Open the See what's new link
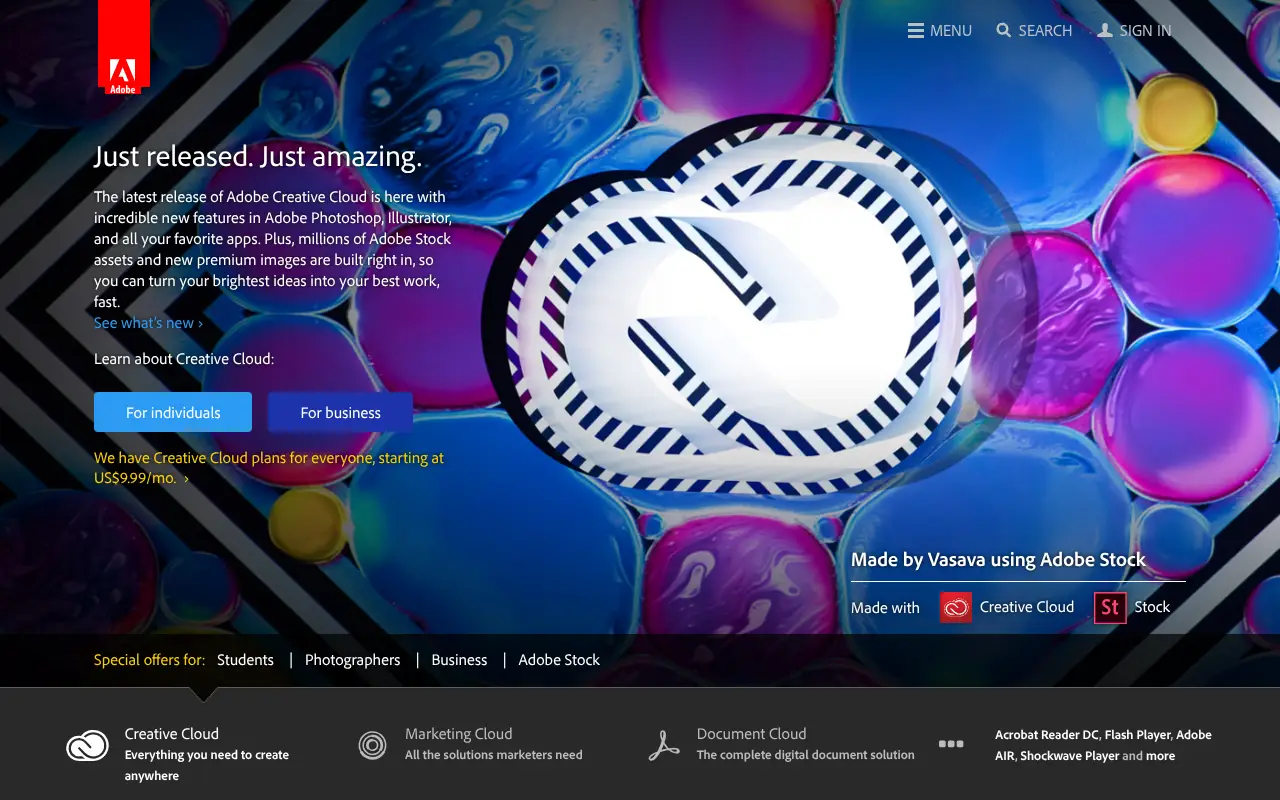The width and height of the screenshot is (1280, 800). (148, 323)
